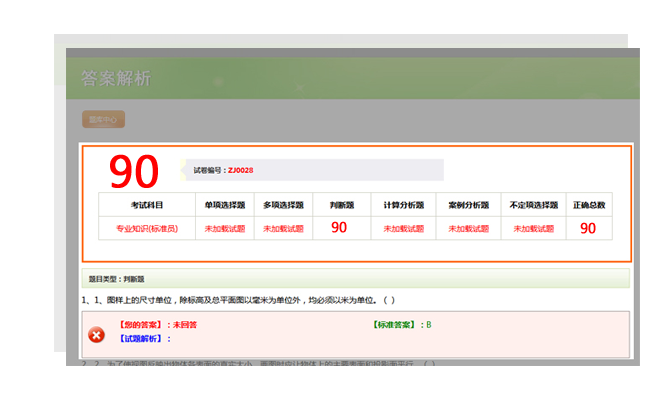Viewport: 670px width, 400px height.
Task: Click the 正确总数 column header
Action: click(x=589, y=205)
